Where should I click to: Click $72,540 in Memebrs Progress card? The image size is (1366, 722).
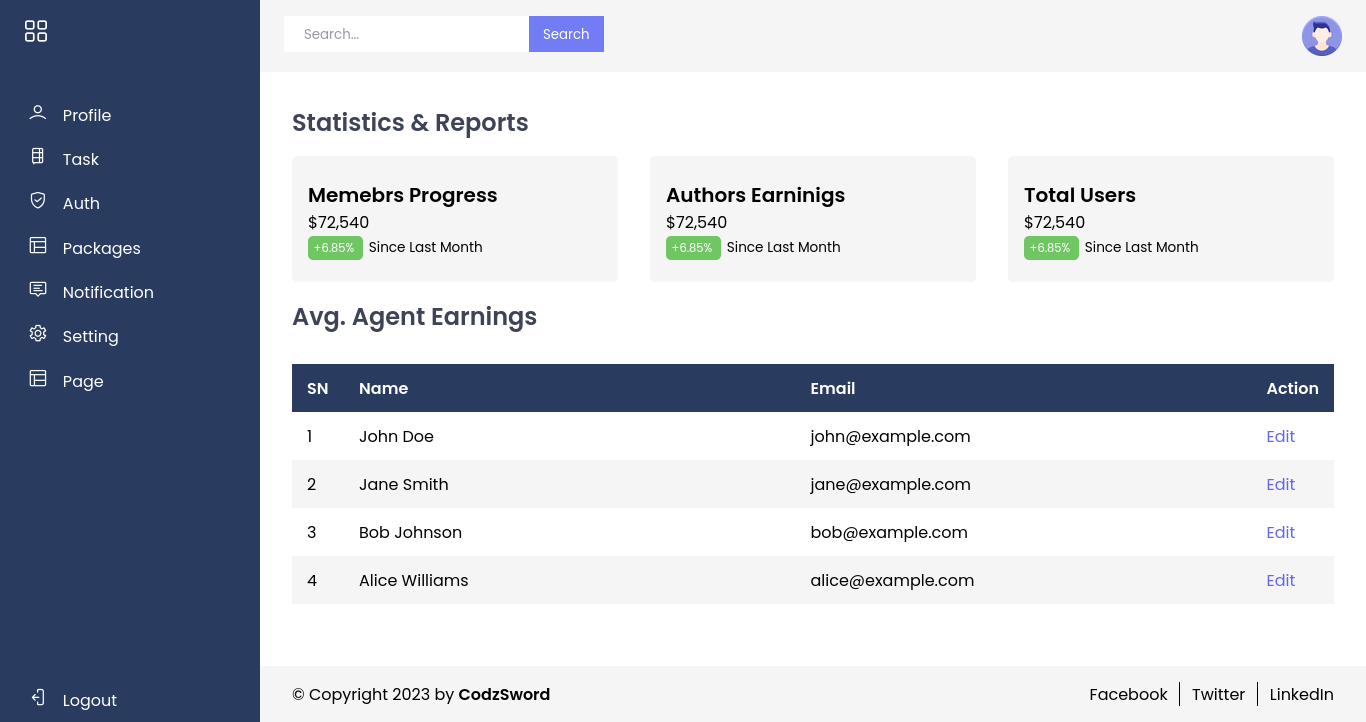point(338,222)
